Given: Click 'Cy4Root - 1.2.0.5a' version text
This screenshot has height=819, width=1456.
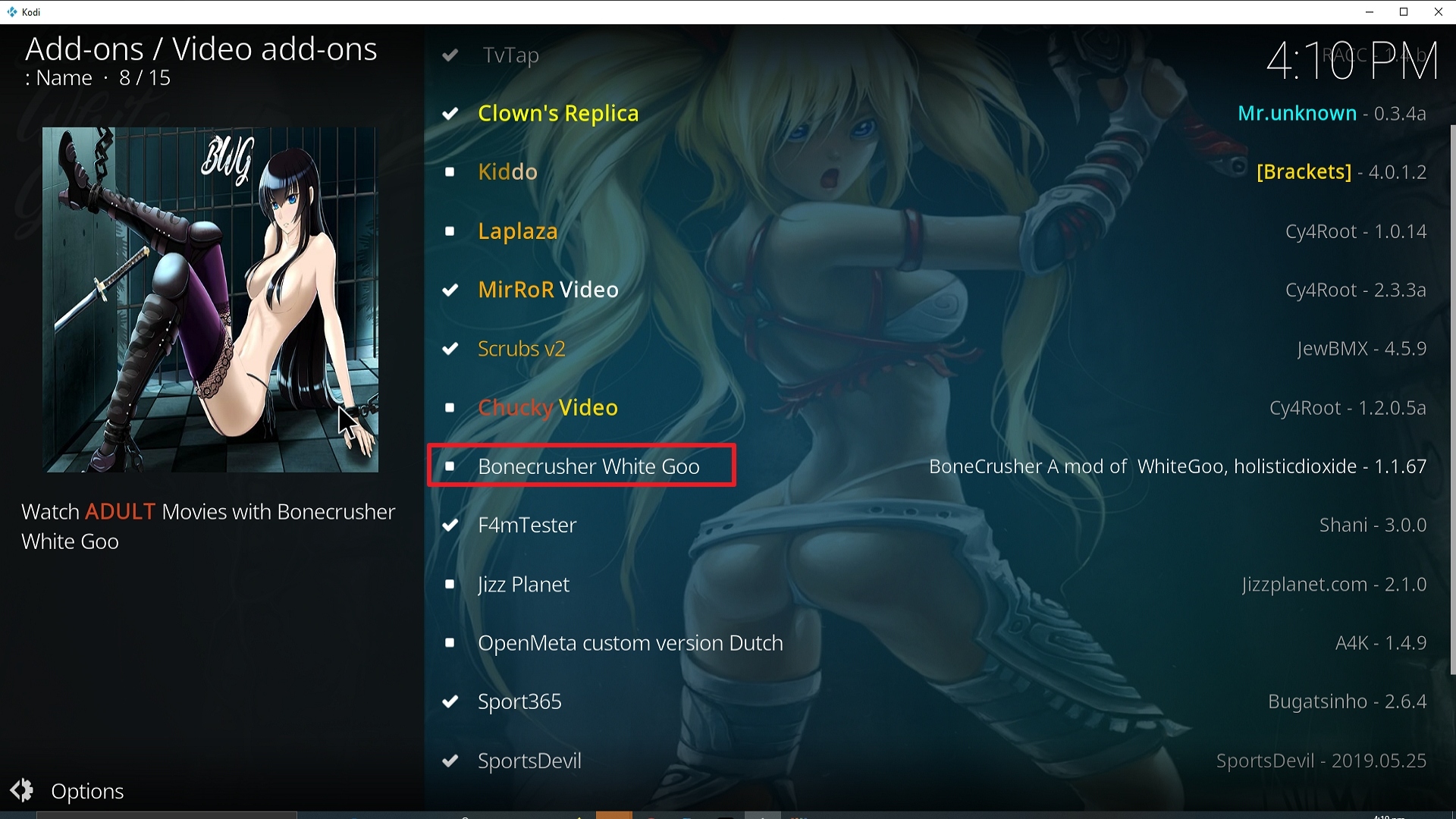Looking at the screenshot, I should click(1348, 408).
